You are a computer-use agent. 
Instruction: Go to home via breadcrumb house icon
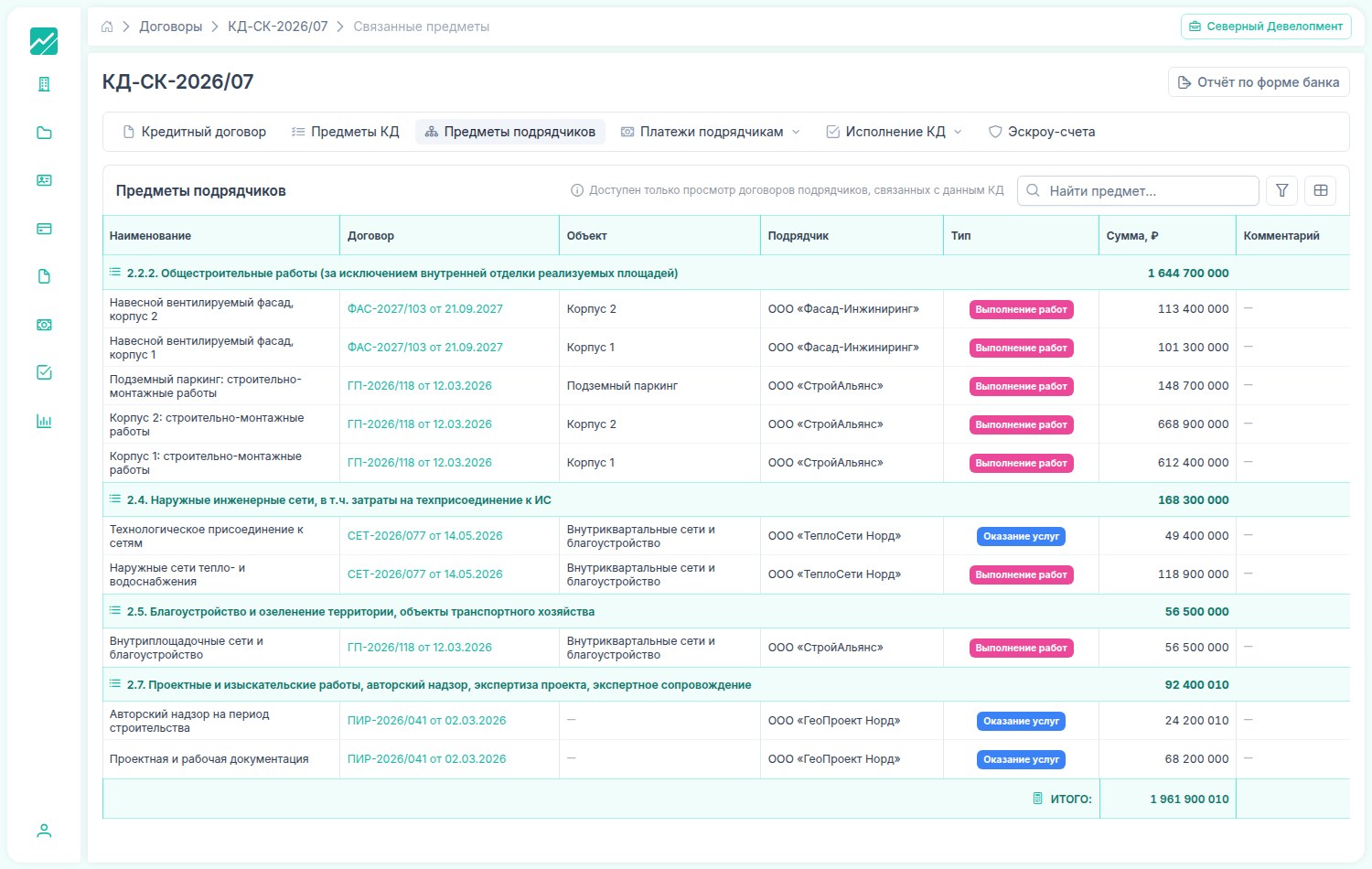point(107,27)
